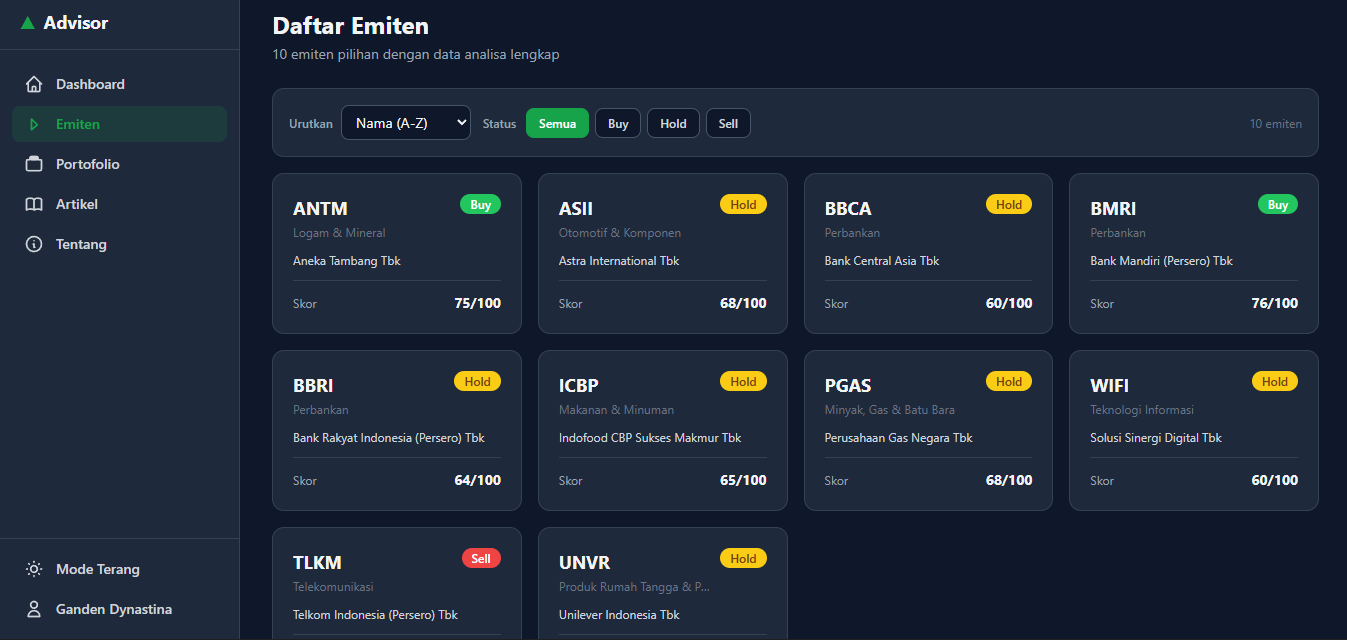The height and width of the screenshot is (640, 1347).
Task: Click the WIFI ticker title
Action: tap(1110, 386)
